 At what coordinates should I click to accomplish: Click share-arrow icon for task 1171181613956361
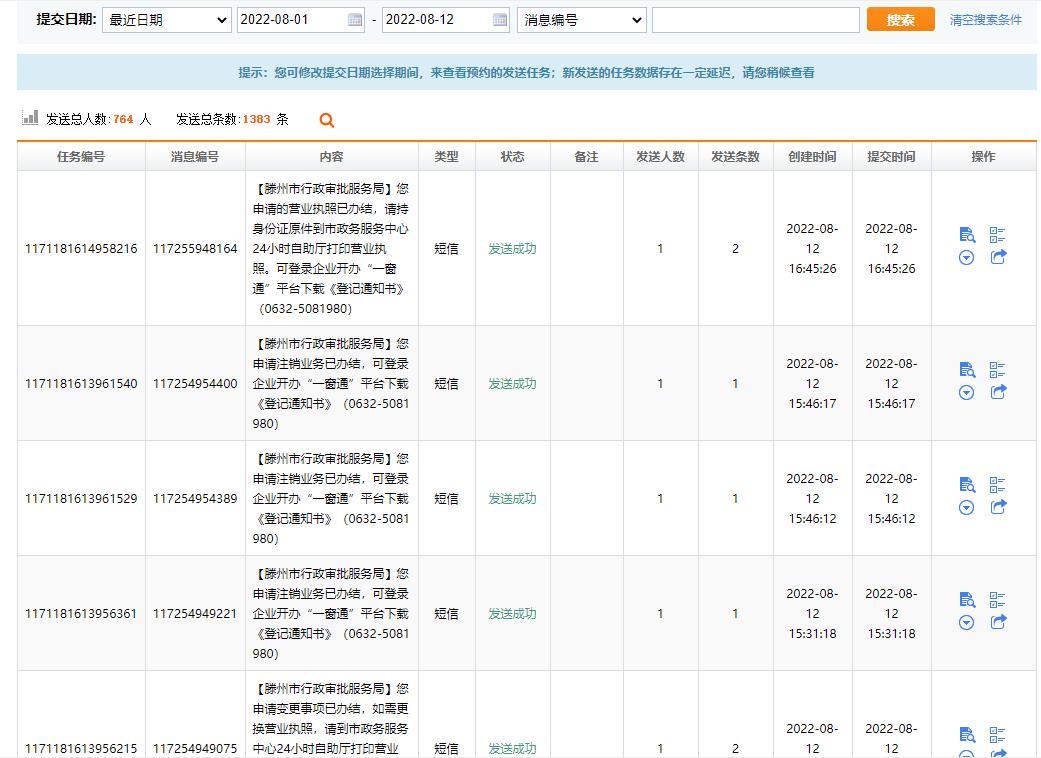pyautogui.click(x=999, y=622)
